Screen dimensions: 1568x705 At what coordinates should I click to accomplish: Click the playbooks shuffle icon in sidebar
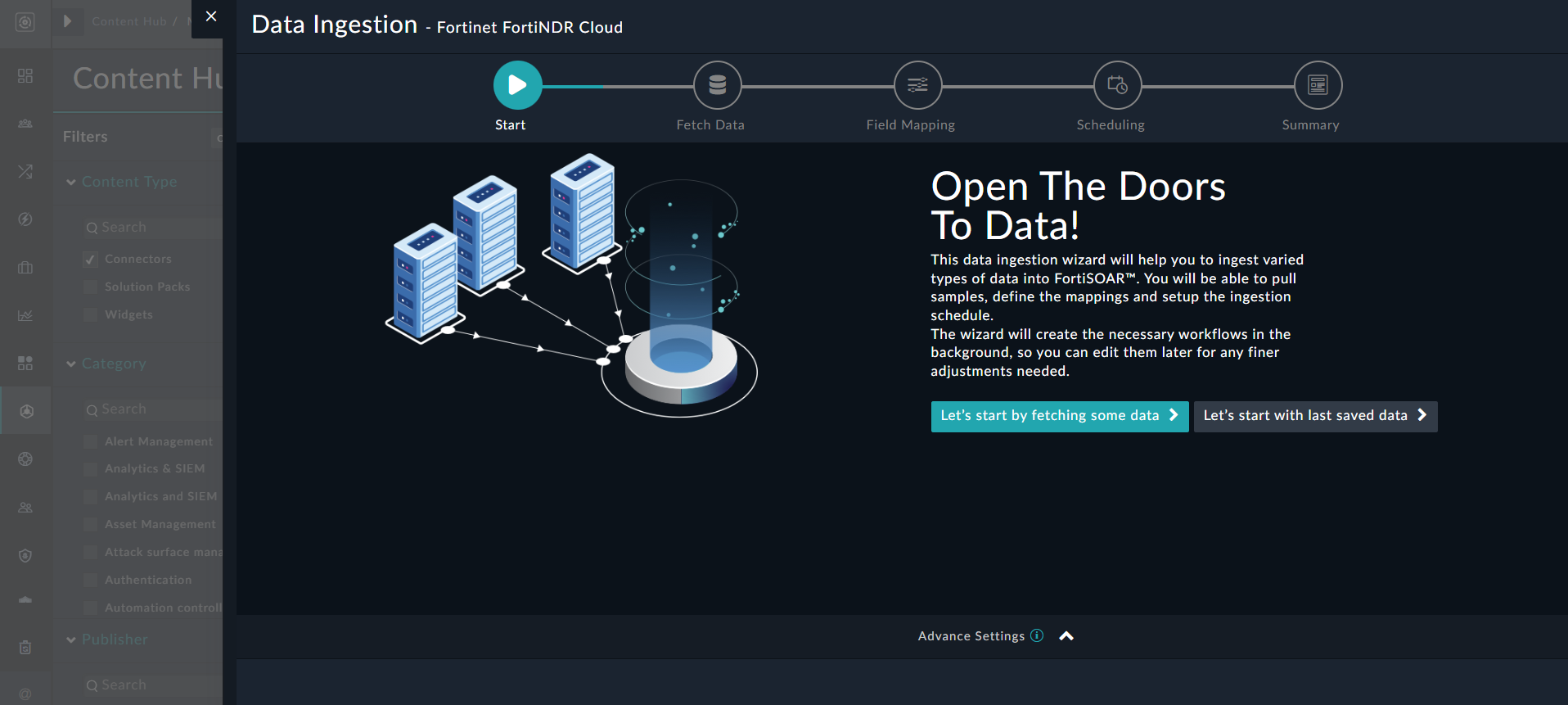click(x=25, y=171)
